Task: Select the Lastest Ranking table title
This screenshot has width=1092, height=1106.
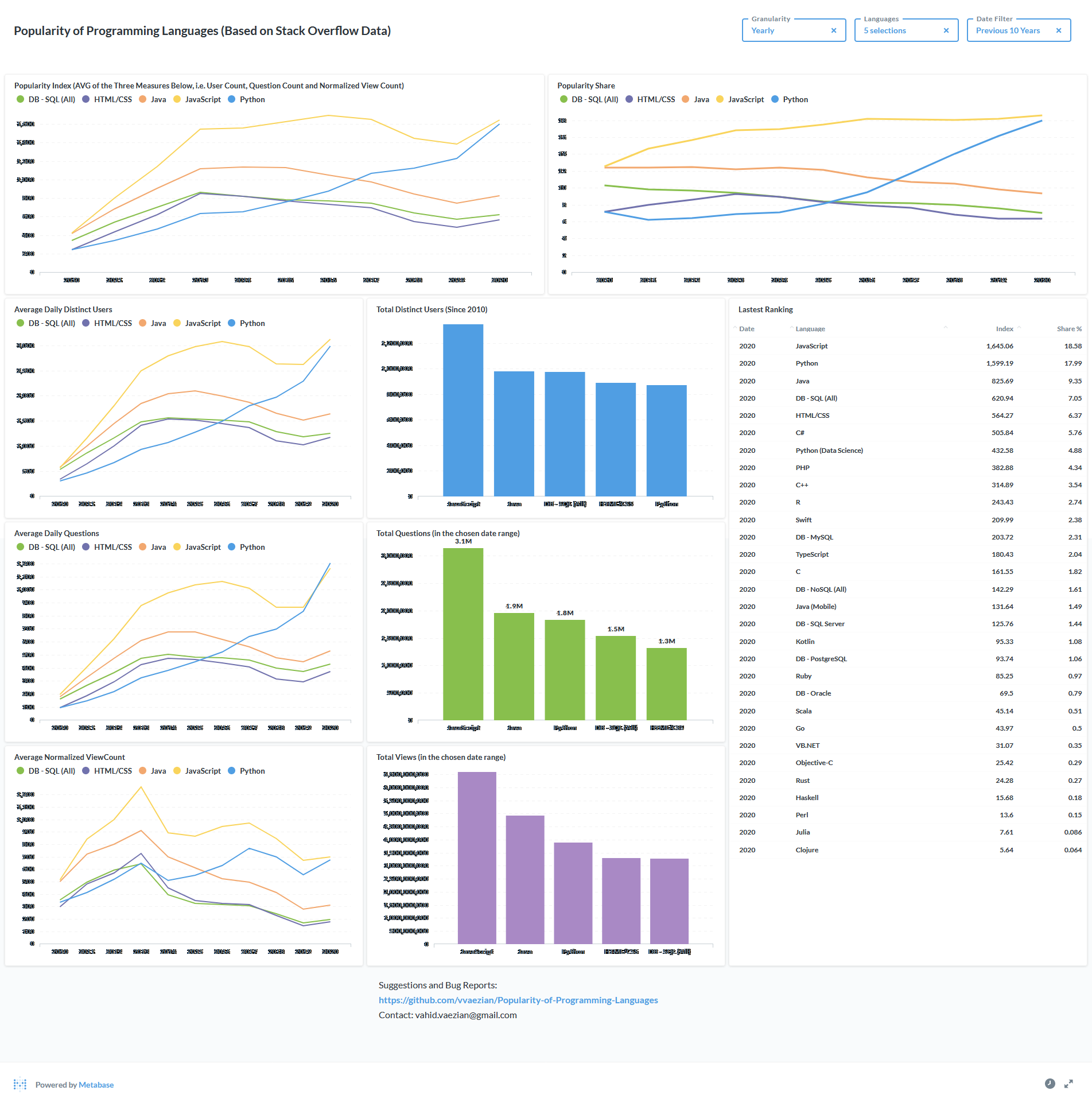Action: (765, 309)
